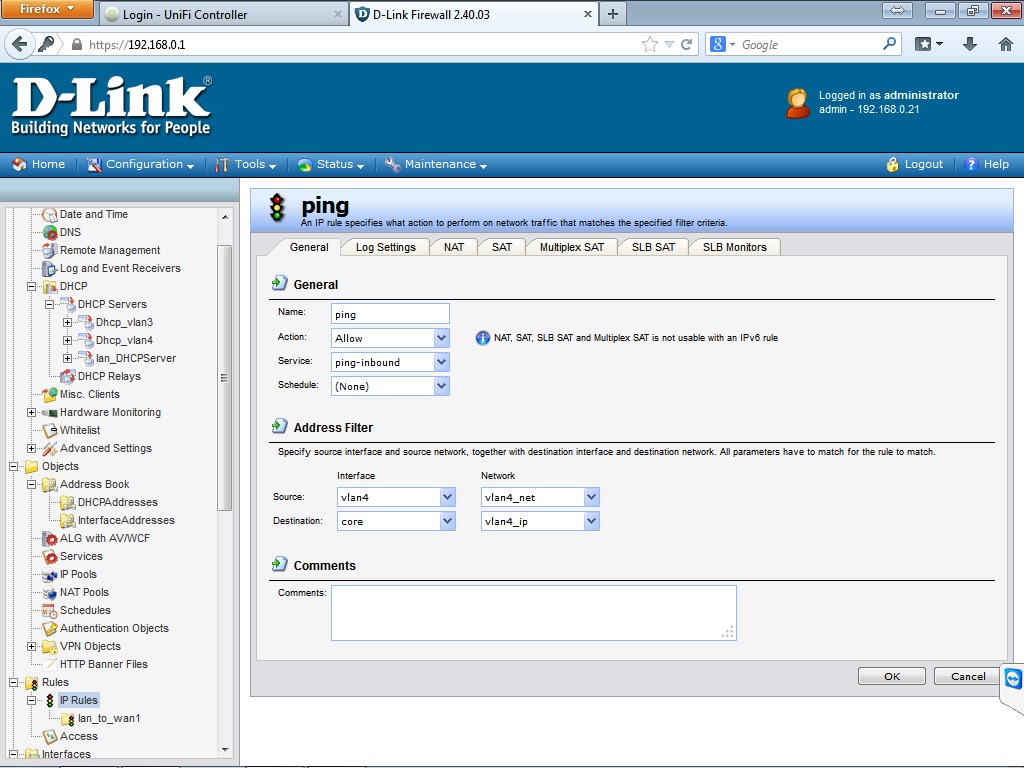Switch to the Log Settings tab
The height and width of the screenshot is (768, 1024).
(x=385, y=247)
